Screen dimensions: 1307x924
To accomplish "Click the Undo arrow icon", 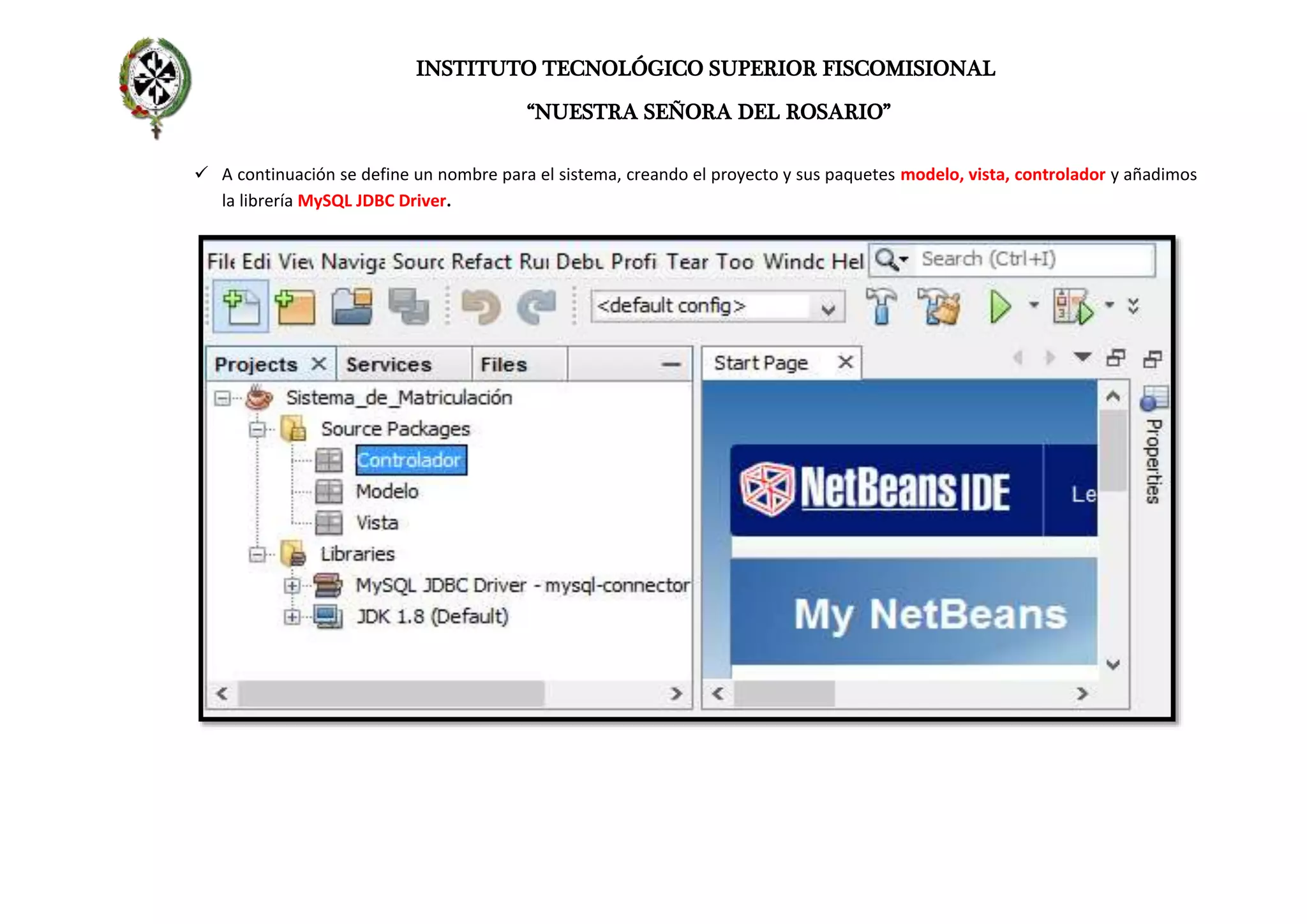I will 481,307.
